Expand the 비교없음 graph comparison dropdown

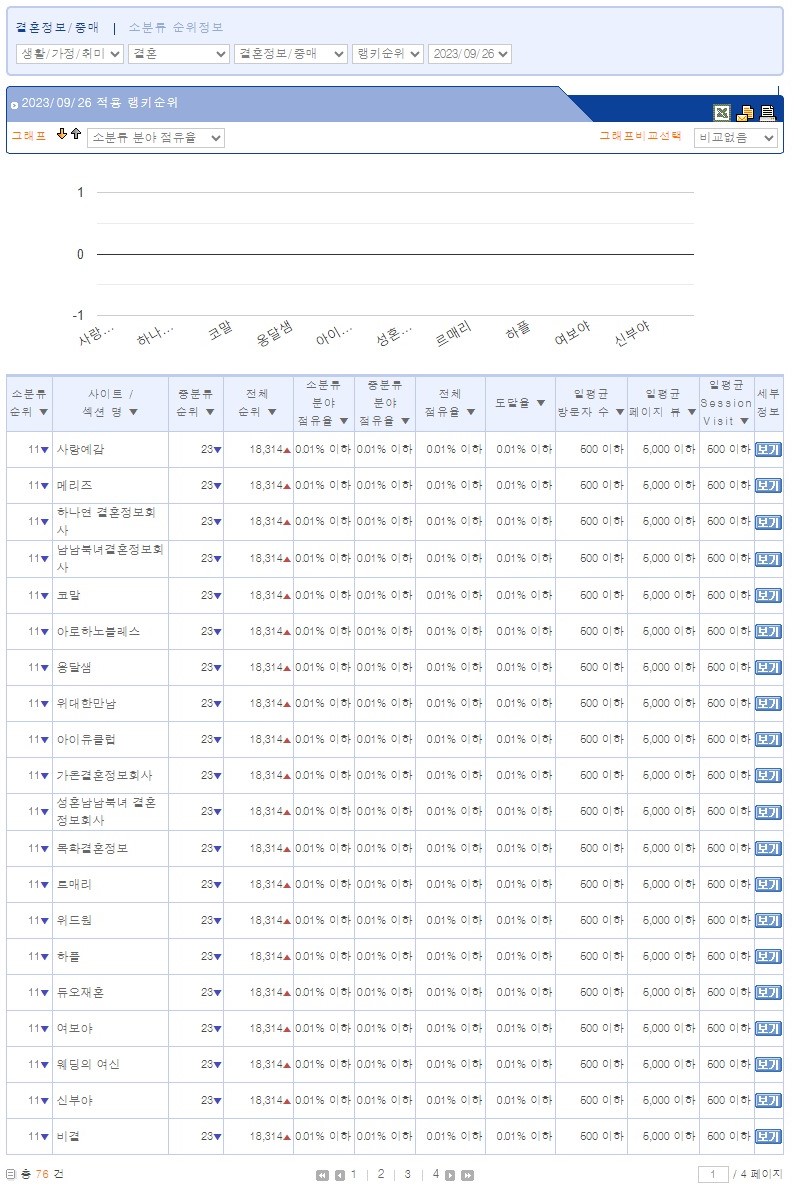tap(735, 138)
